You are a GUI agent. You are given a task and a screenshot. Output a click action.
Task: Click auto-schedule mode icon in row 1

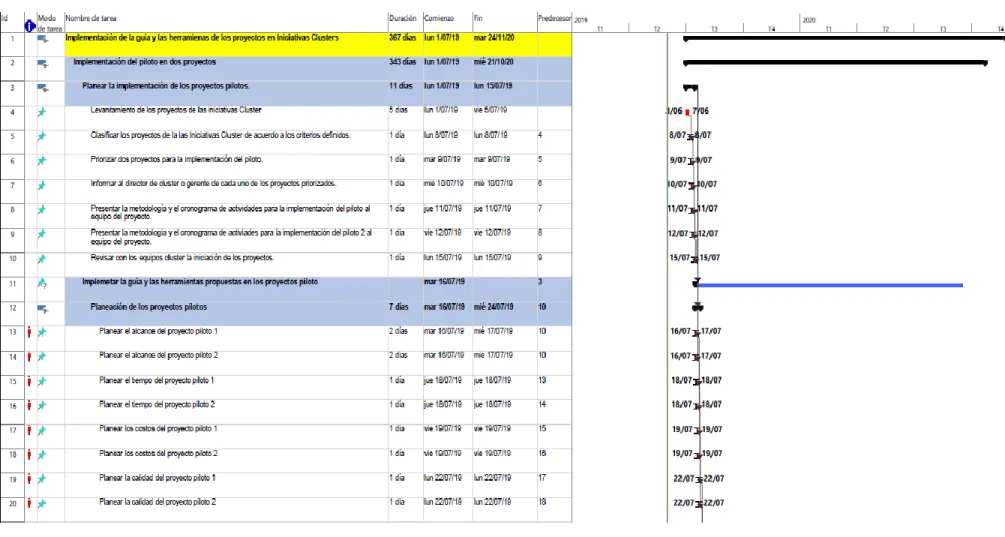point(42,39)
